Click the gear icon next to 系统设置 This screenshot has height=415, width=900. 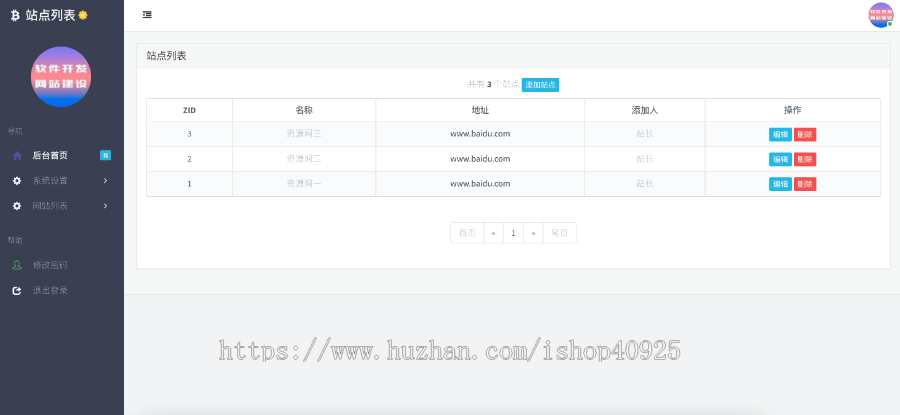17,181
